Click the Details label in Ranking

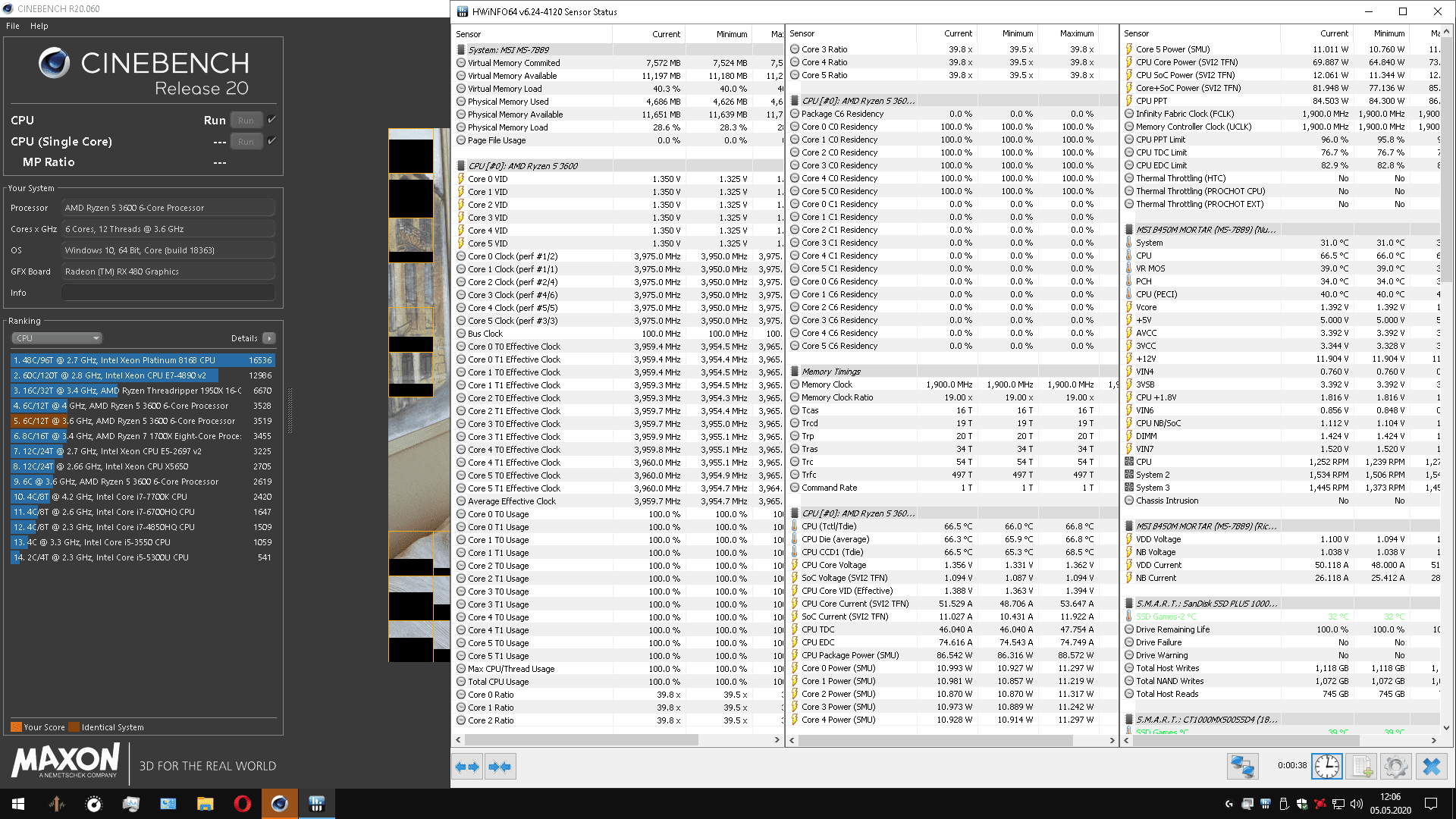(244, 338)
